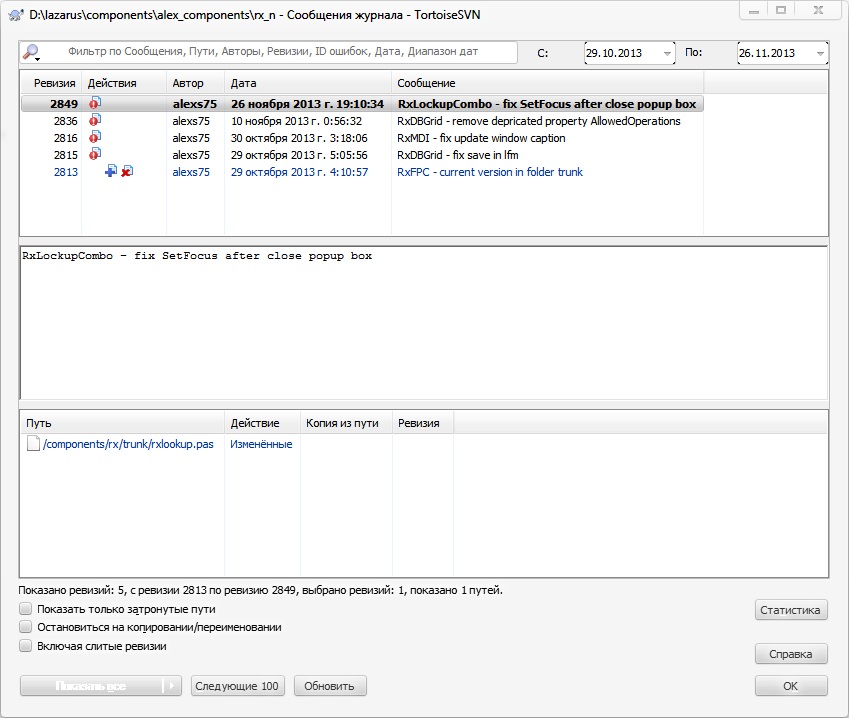Toggle 'Остановиться на копировании/переименовании' checkbox
Viewport: 849px width, 718px height.
[x=25, y=627]
